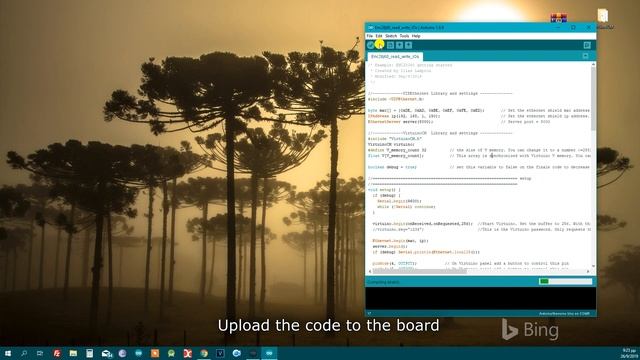
Task: Click the black console output area
Action: tap(480, 298)
